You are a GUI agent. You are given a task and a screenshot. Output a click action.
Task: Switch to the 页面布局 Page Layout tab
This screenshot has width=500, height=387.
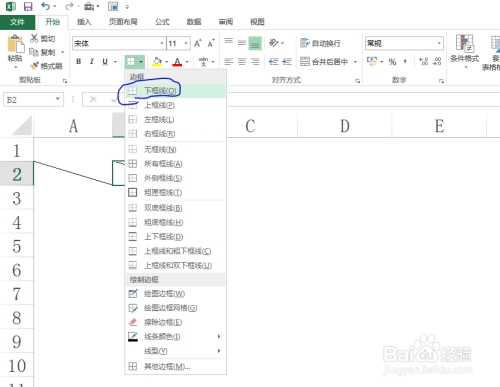123,22
